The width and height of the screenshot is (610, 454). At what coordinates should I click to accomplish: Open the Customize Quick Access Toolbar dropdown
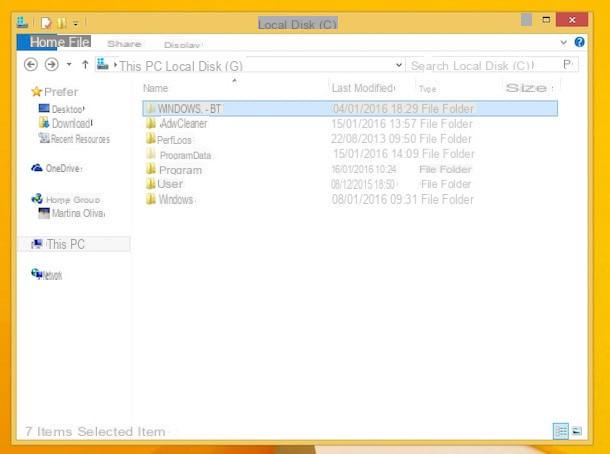[x=75, y=24]
